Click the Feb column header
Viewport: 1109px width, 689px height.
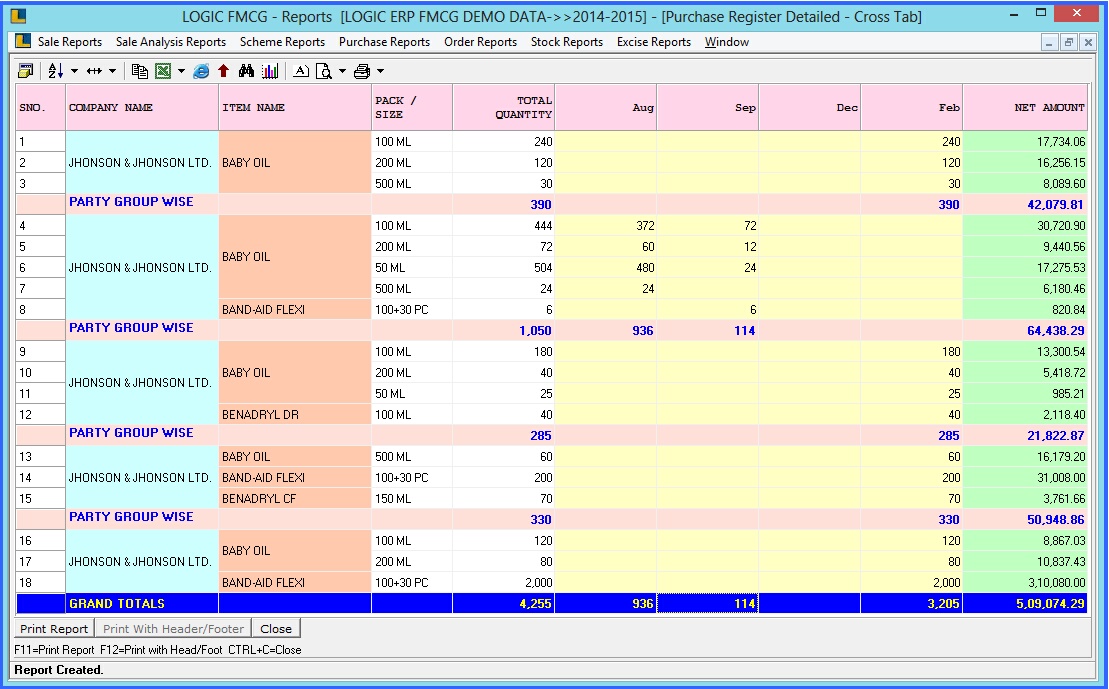(x=912, y=108)
